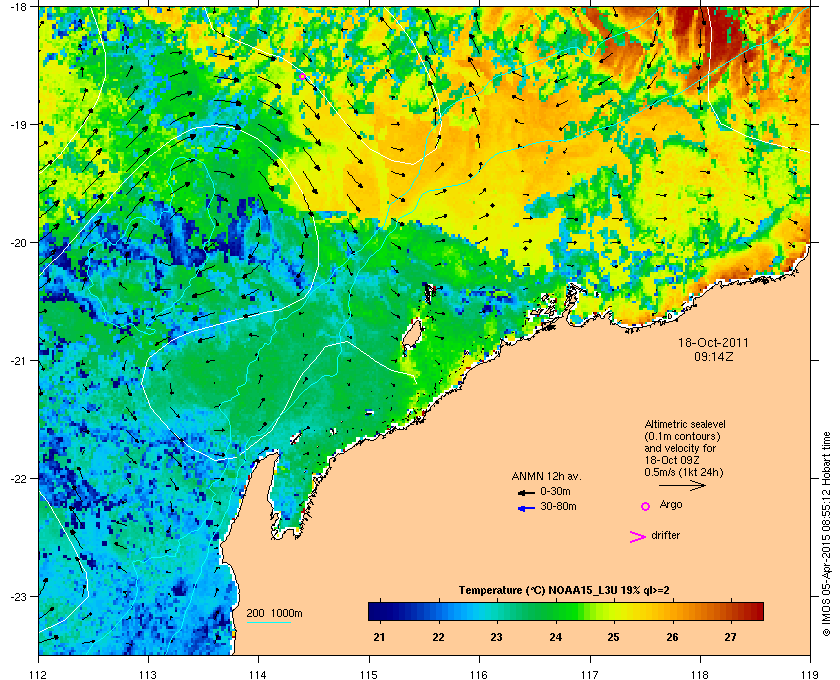
Task: Click the IMOS copyright timestamp text
Action: pos(826,534)
